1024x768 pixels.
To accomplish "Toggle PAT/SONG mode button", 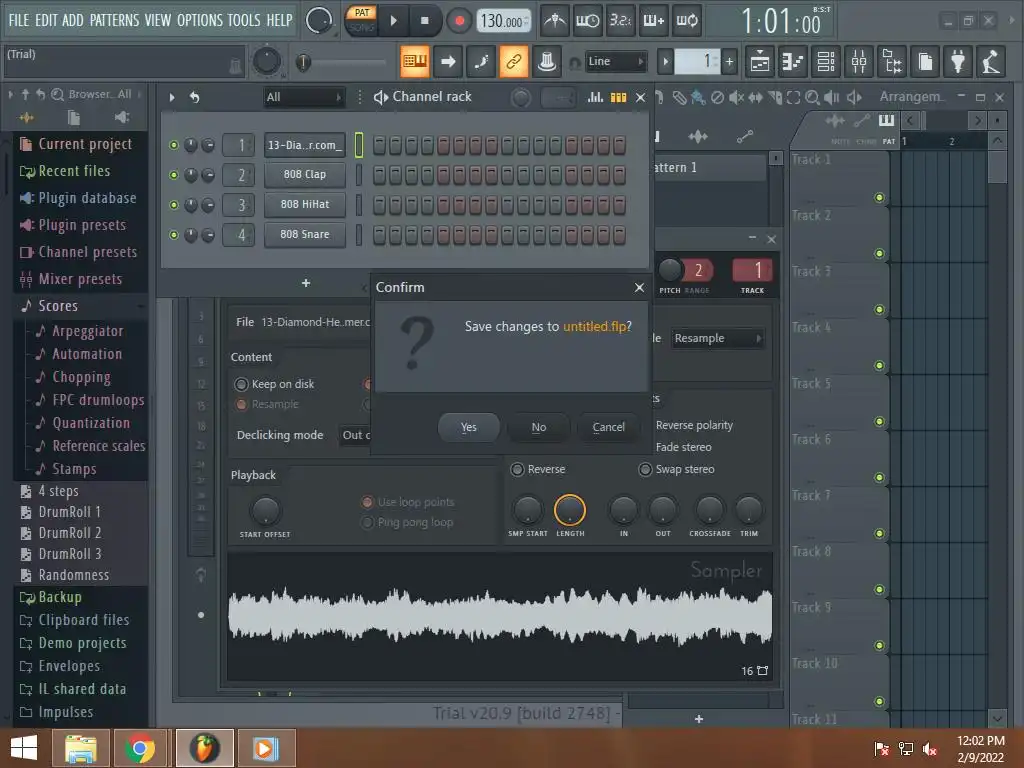I will point(361,20).
